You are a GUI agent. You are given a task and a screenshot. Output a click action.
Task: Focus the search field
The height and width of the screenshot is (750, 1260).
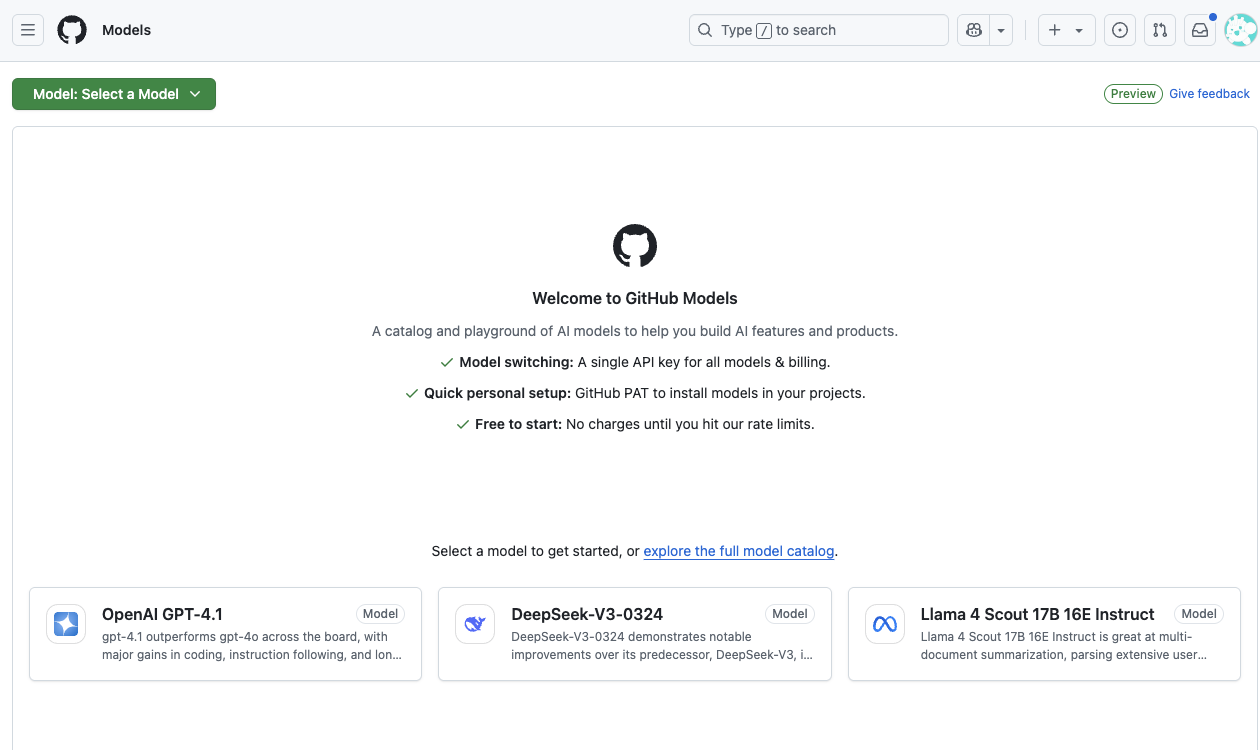(819, 30)
